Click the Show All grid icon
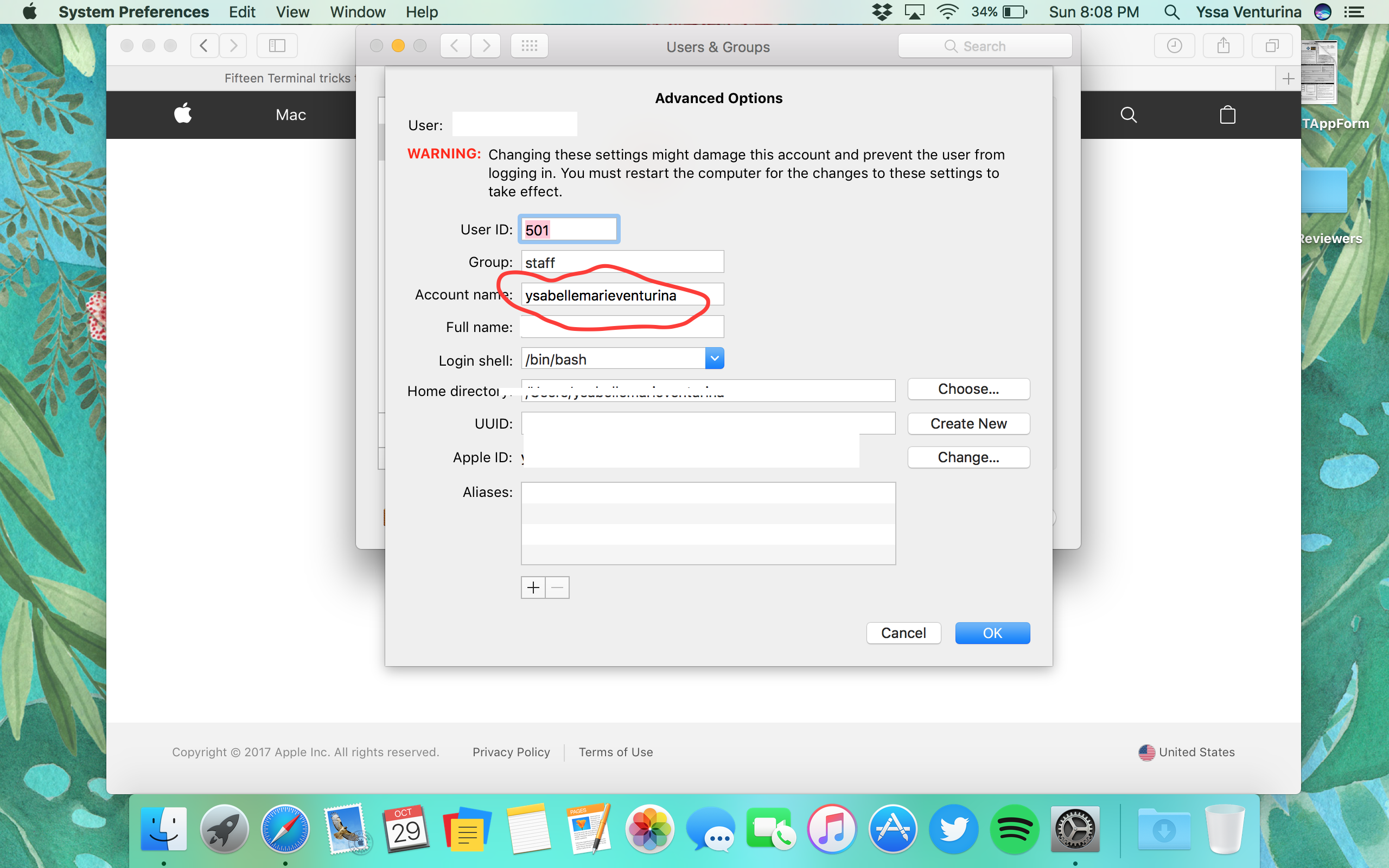Image resolution: width=1389 pixels, height=868 pixels. pyautogui.click(x=528, y=46)
